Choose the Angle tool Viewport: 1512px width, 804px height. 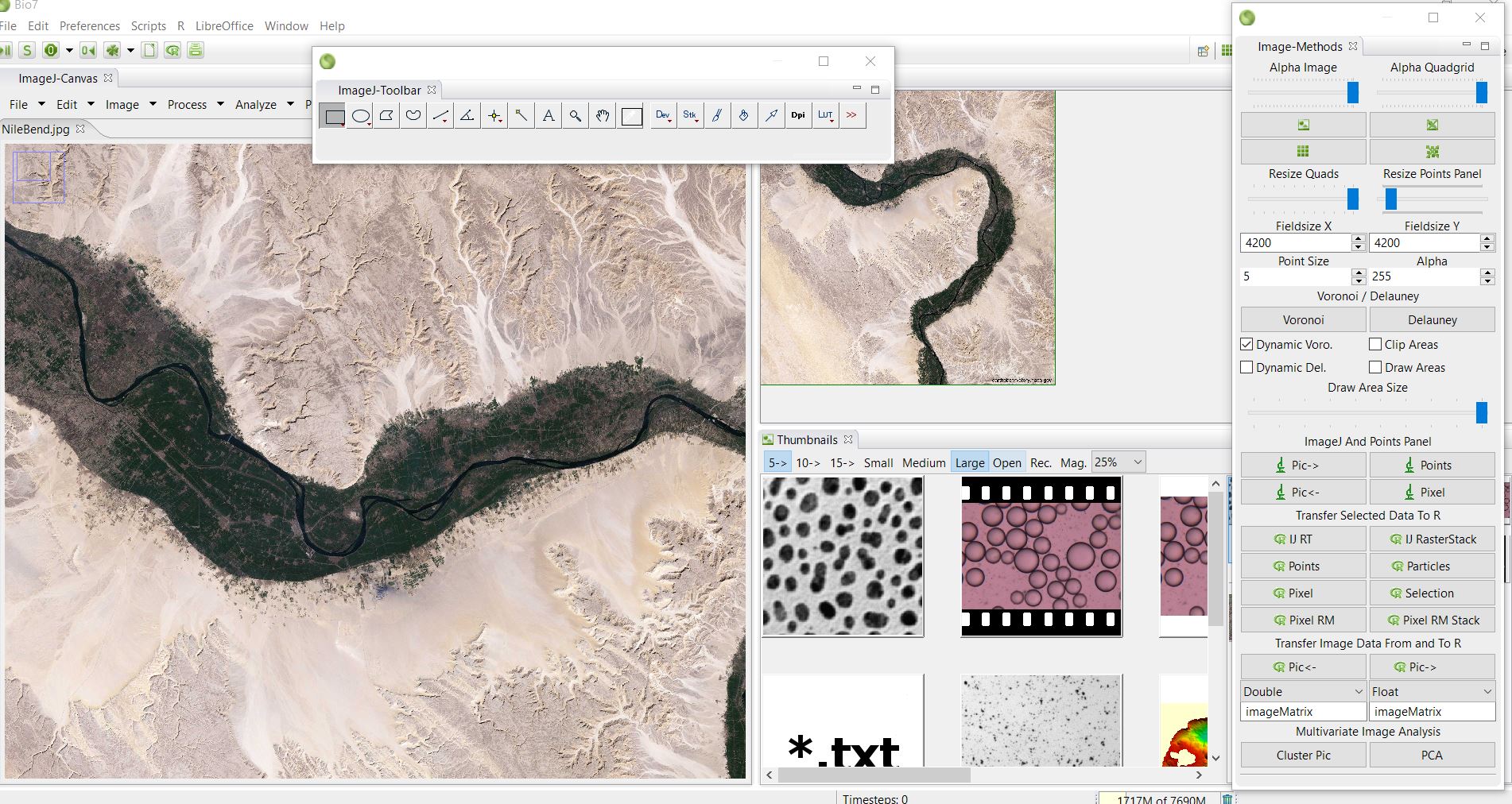pos(467,116)
